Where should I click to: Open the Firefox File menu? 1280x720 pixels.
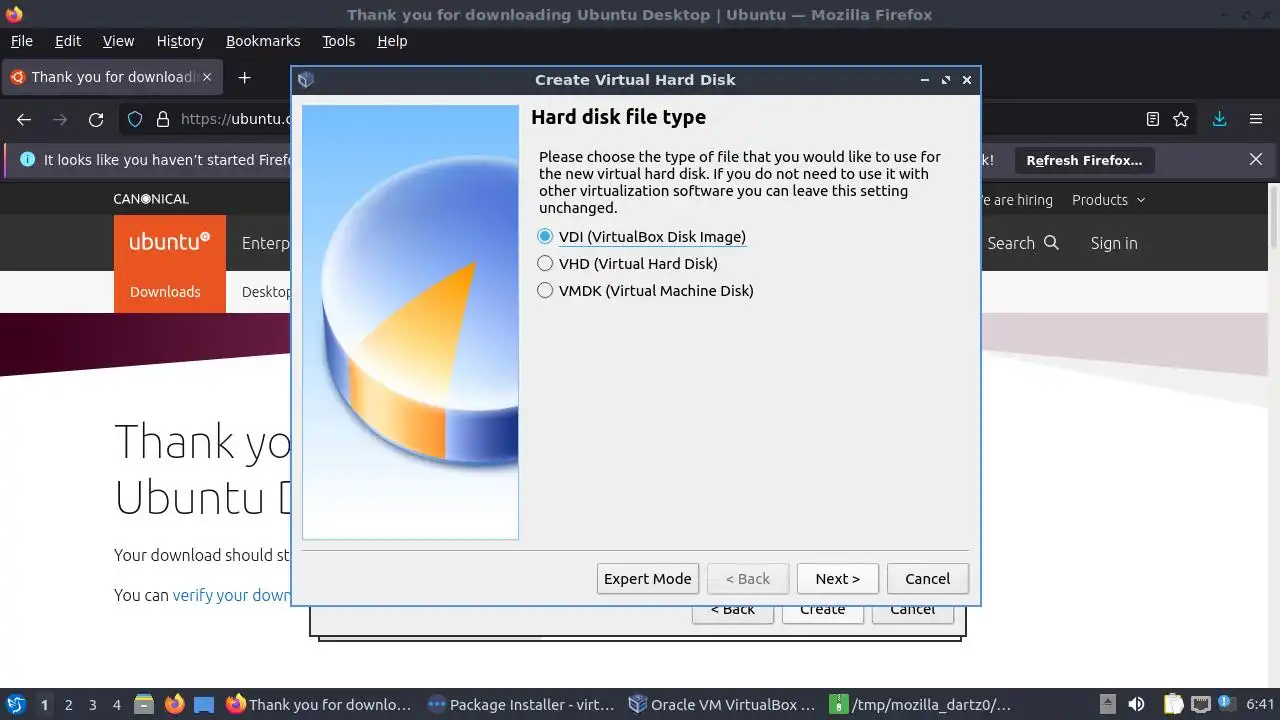[x=21, y=41]
